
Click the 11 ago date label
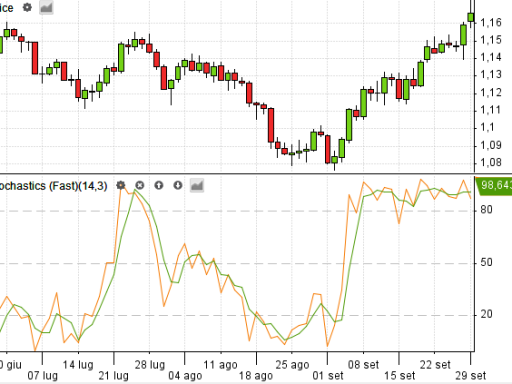point(221,365)
